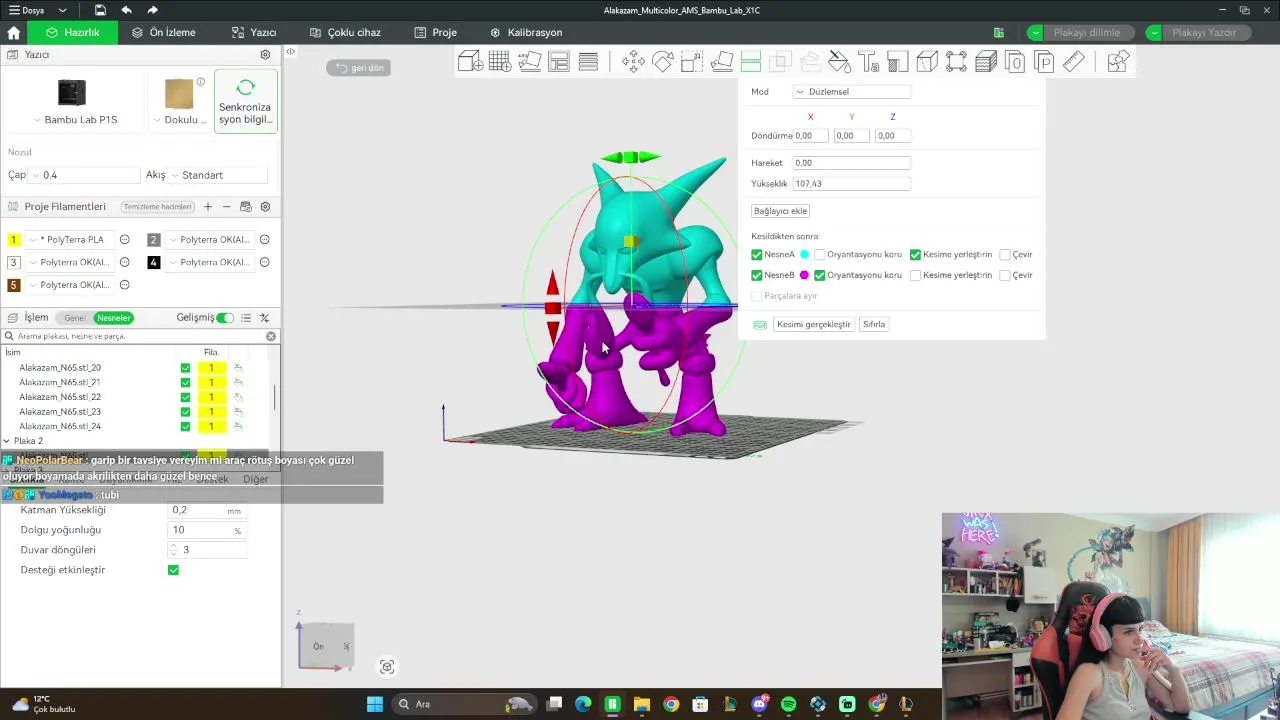Toggle the active Cut tool icon
The height and width of the screenshot is (720, 1280).
(x=751, y=62)
